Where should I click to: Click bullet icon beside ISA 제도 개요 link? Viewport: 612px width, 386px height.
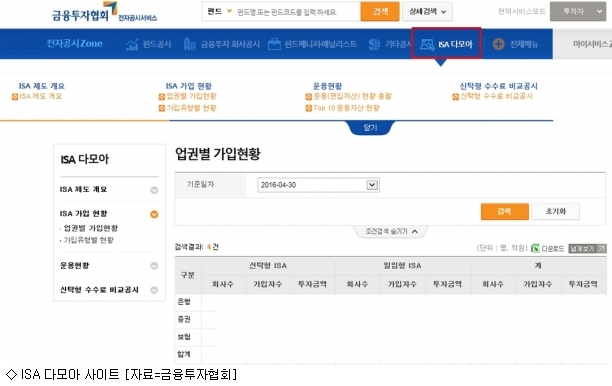15,96
